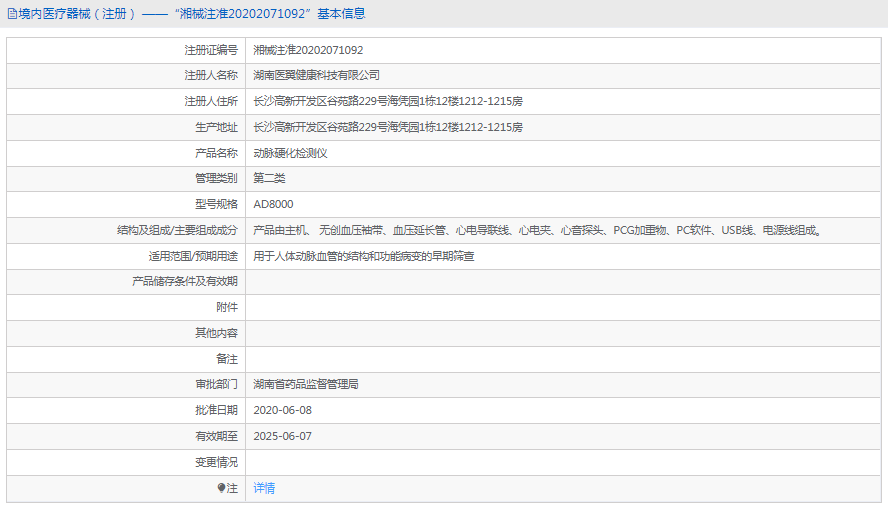Click the 其他内容 label

click(216, 333)
